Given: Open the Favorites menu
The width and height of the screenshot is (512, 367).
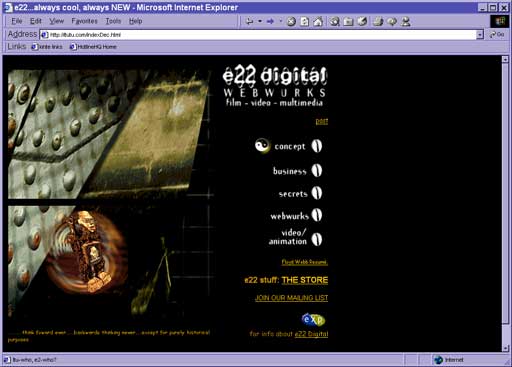Looking at the screenshot, I should point(84,21).
